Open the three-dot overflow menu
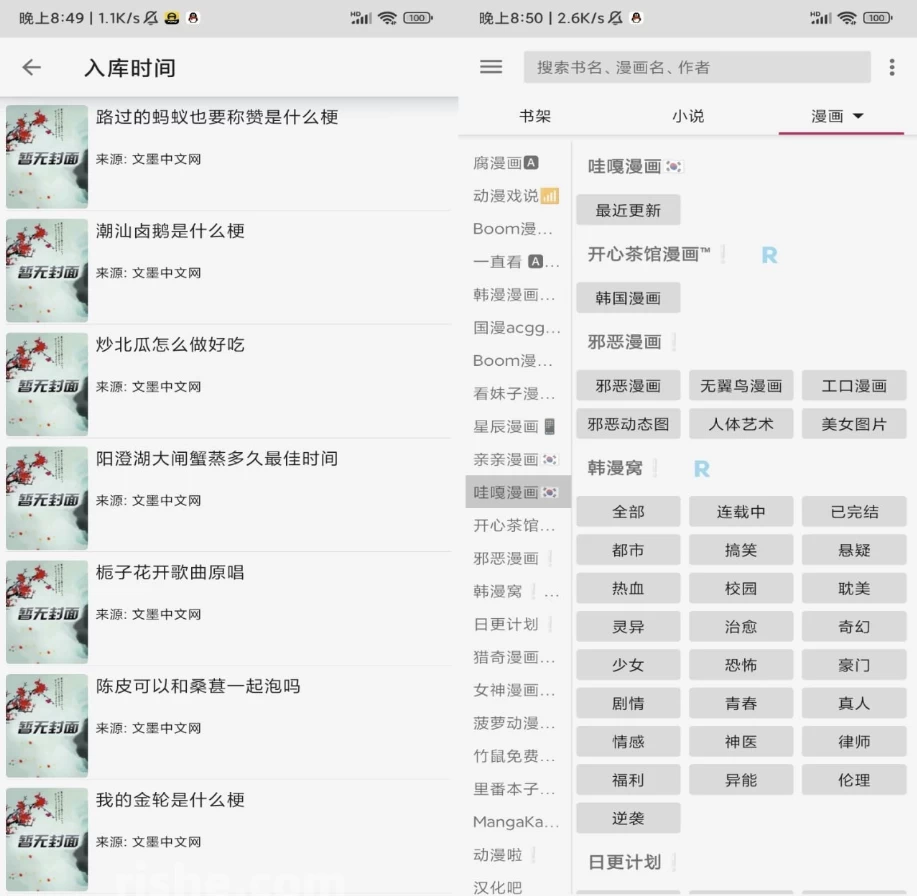 point(892,67)
